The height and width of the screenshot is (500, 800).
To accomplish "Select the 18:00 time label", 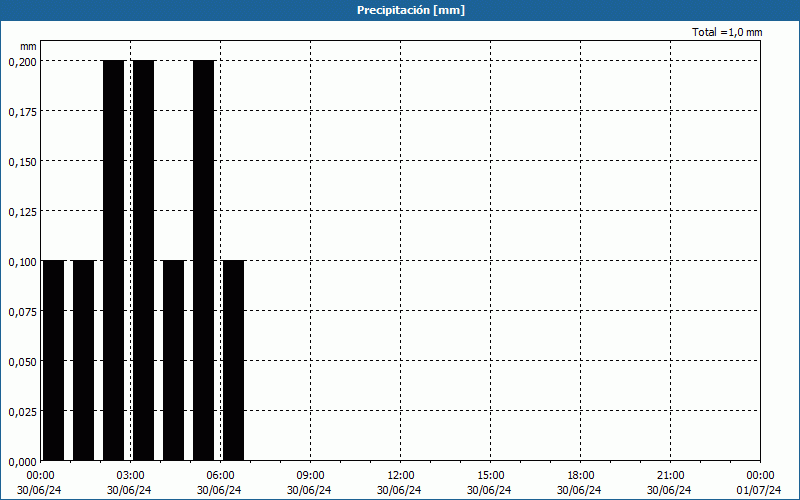I will (x=581, y=476).
